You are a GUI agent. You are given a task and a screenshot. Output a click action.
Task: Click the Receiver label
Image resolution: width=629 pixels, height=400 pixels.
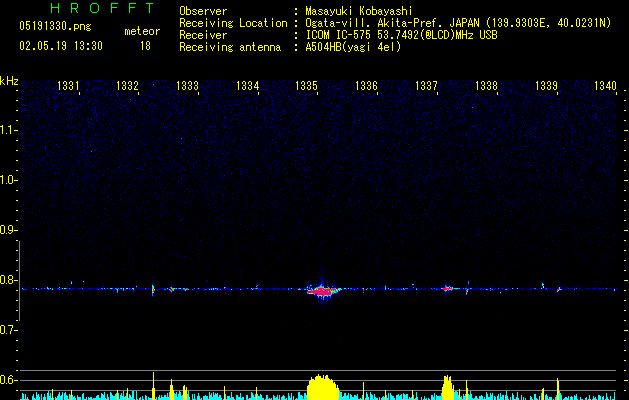tap(203, 35)
